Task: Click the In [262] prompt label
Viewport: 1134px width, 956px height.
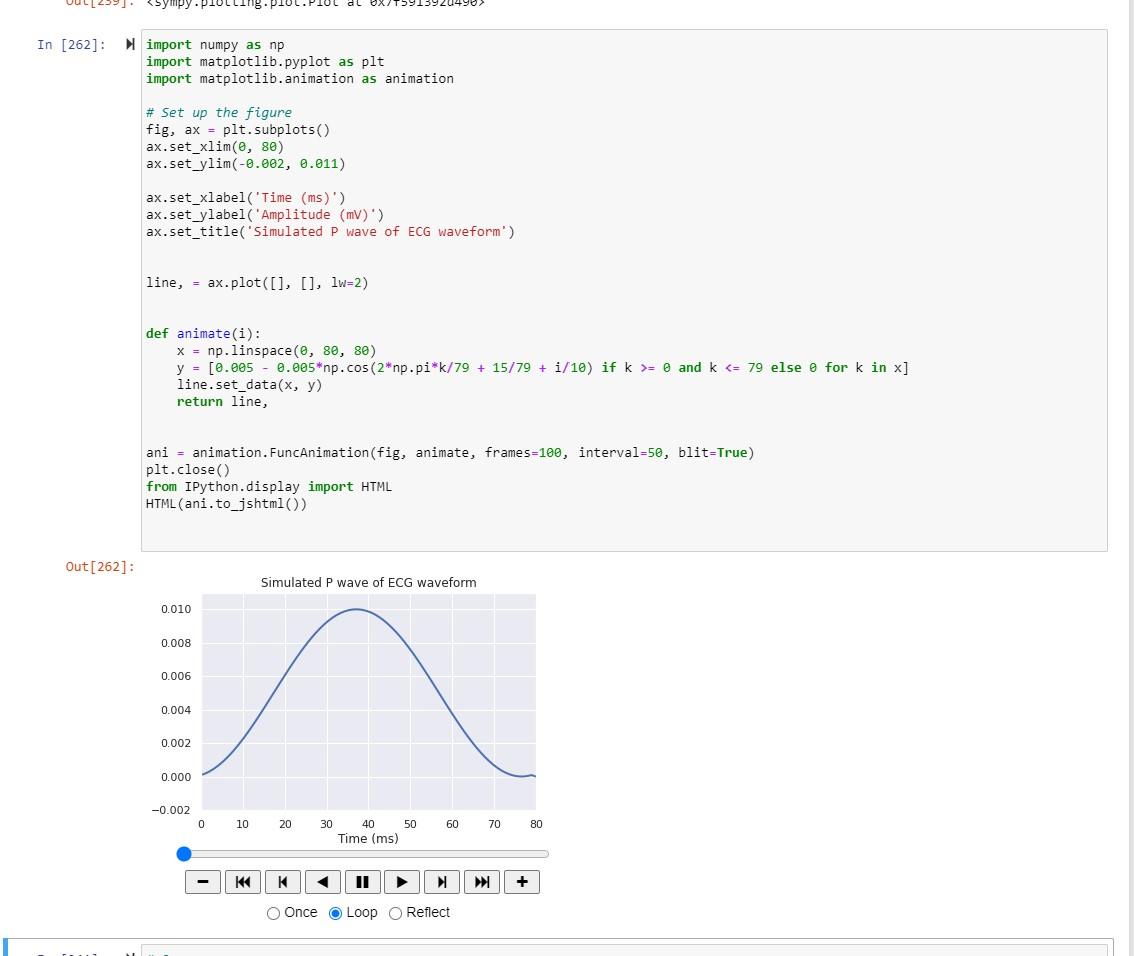Action: pyautogui.click(x=71, y=44)
